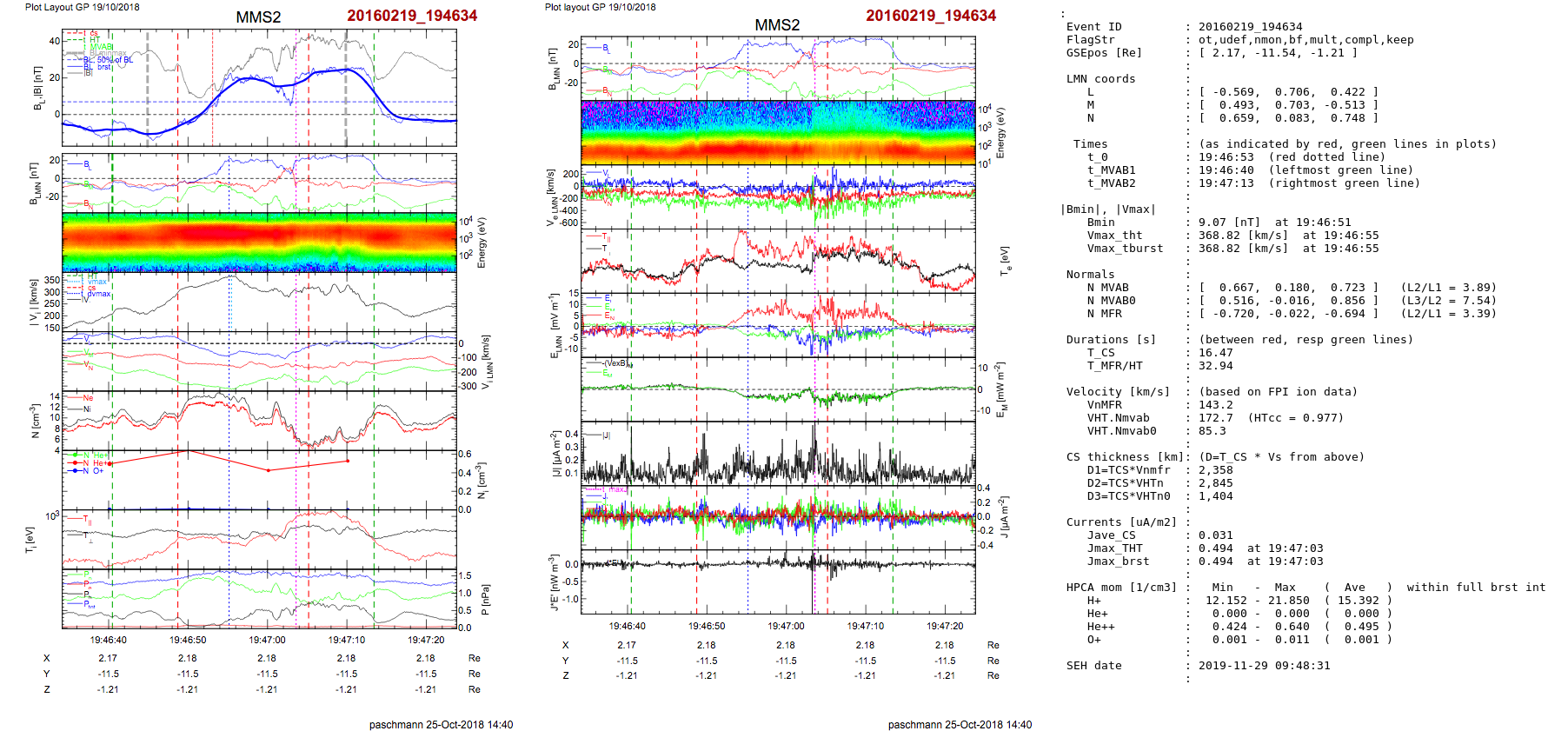This screenshot has height=731, width=1568.
Task: Click the MMS2 title above the left plot
Action: click(x=258, y=17)
